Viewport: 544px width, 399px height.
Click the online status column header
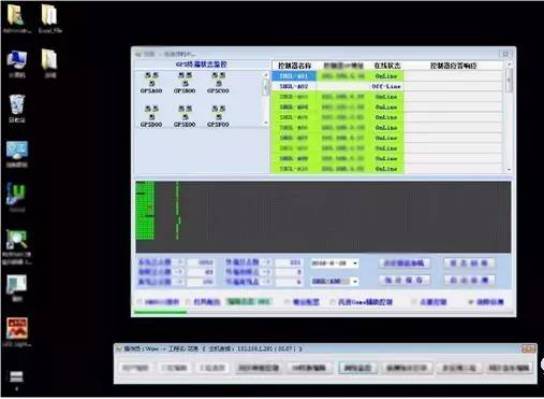[387, 66]
